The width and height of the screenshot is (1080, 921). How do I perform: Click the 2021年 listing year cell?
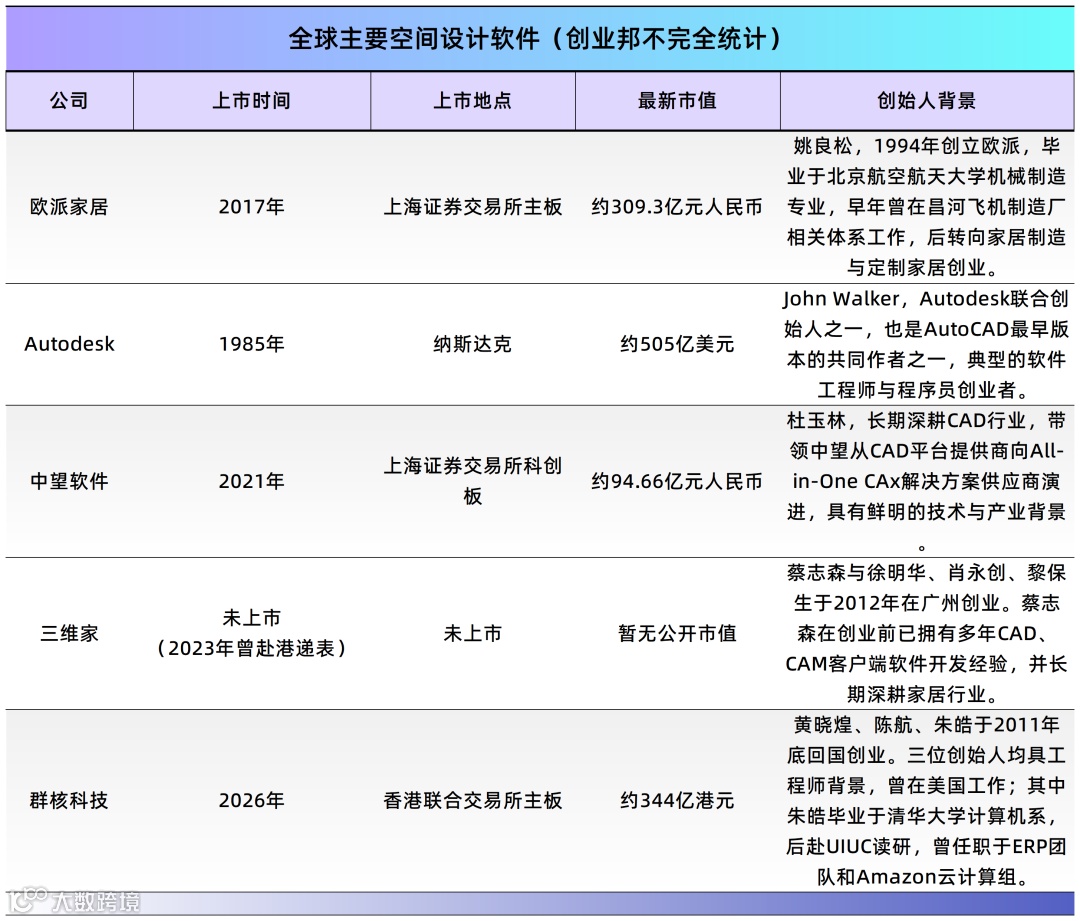[251, 481]
